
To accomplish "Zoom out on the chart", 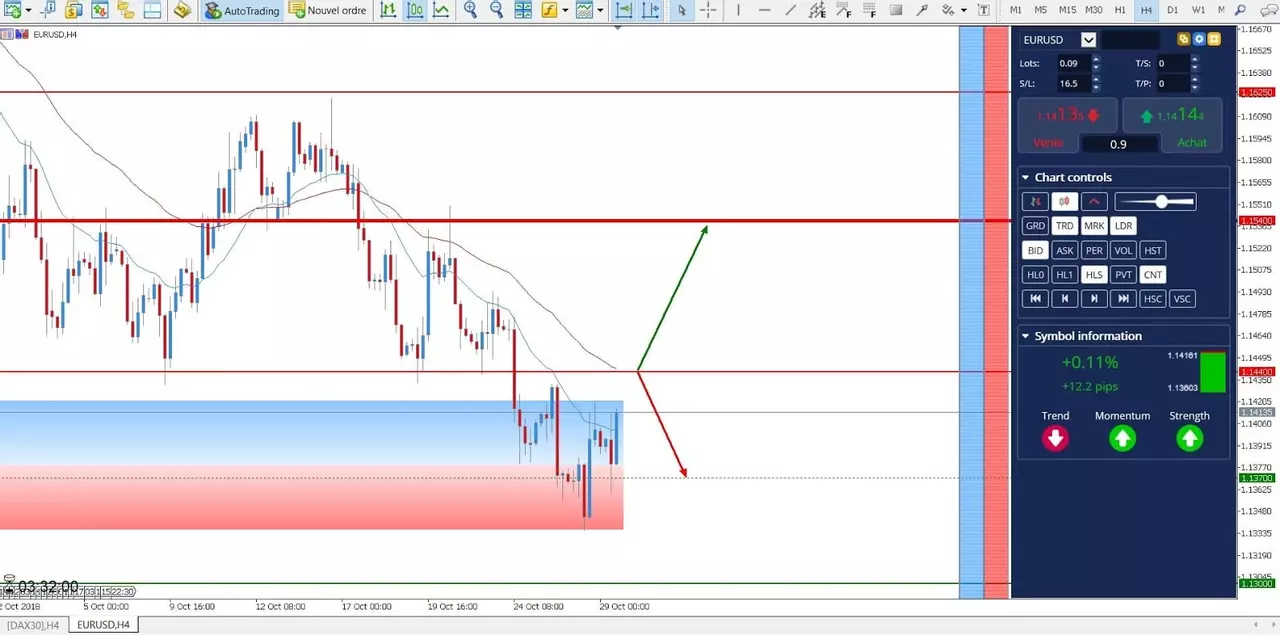I will (x=496, y=10).
